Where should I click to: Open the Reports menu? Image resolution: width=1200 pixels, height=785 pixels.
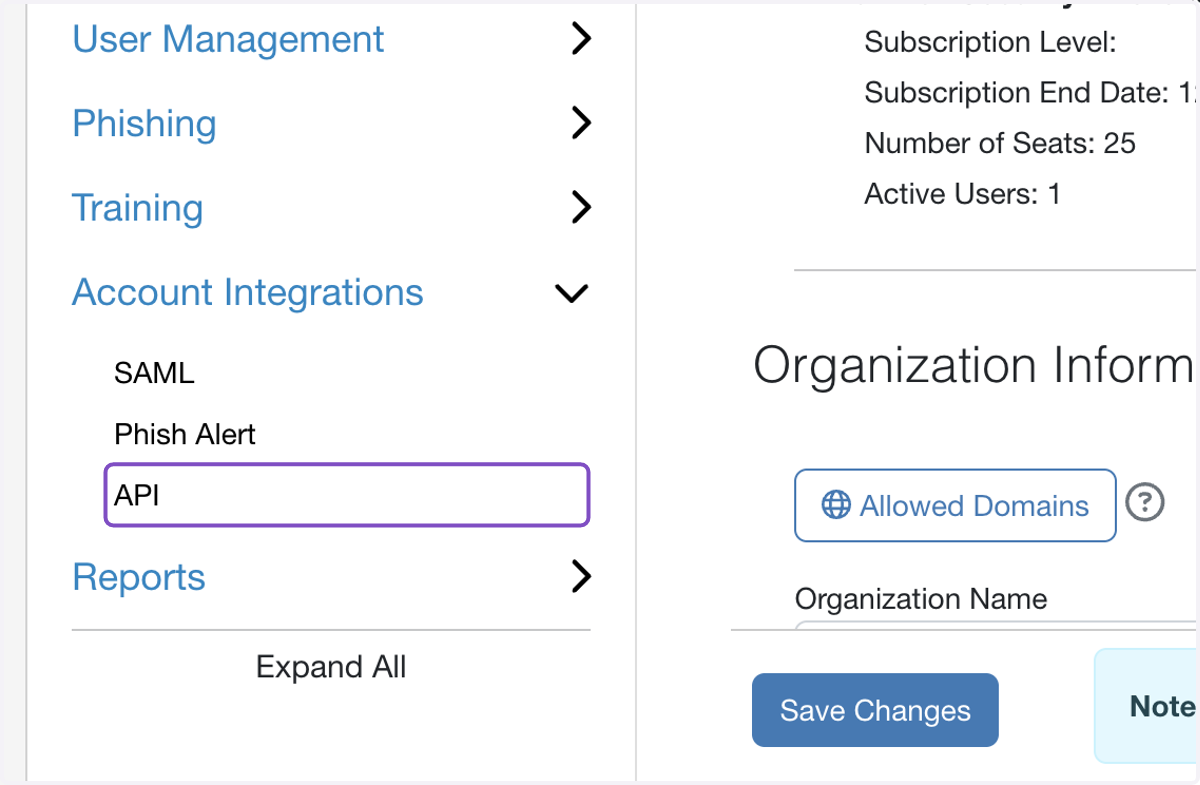click(x=139, y=577)
